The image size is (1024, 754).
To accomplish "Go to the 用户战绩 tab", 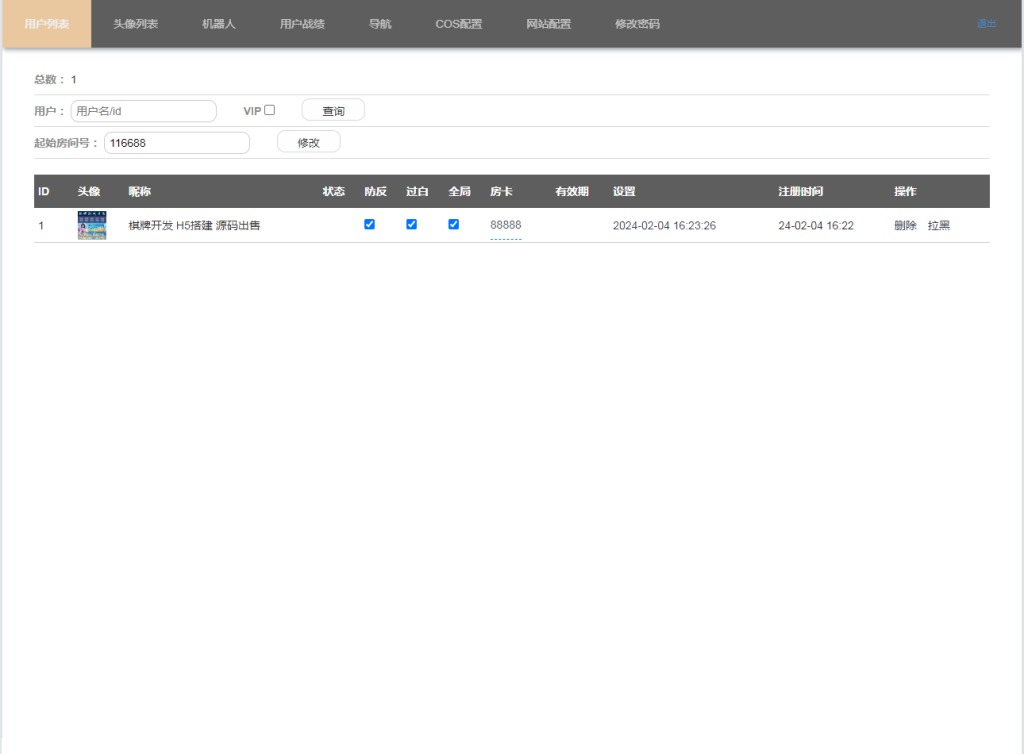I will click(x=302, y=24).
